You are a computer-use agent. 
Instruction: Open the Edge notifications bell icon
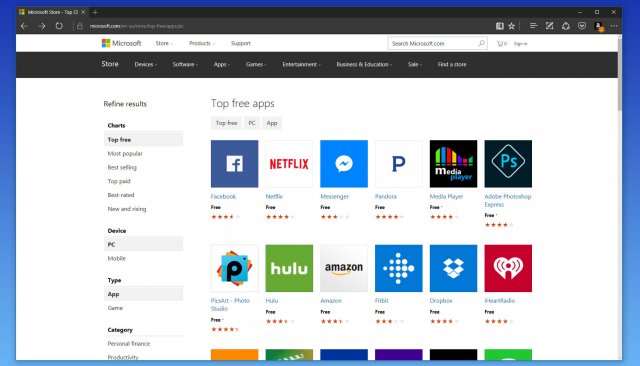[x=566, y=26]
